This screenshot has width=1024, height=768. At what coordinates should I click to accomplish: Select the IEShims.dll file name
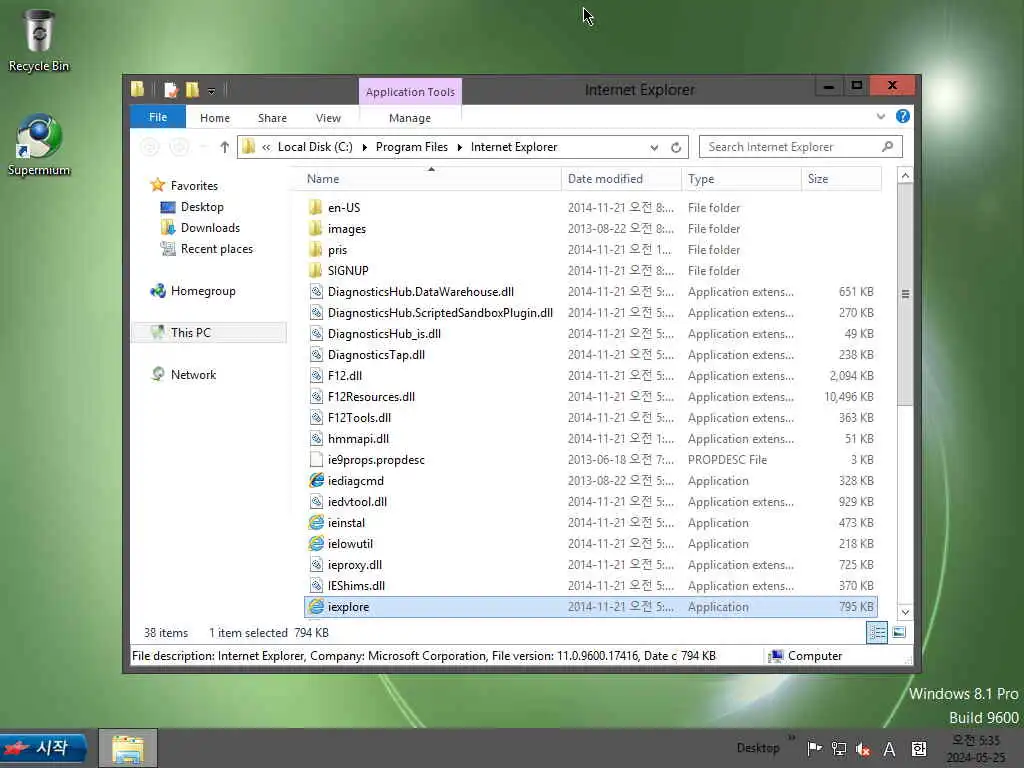(357, 586)
